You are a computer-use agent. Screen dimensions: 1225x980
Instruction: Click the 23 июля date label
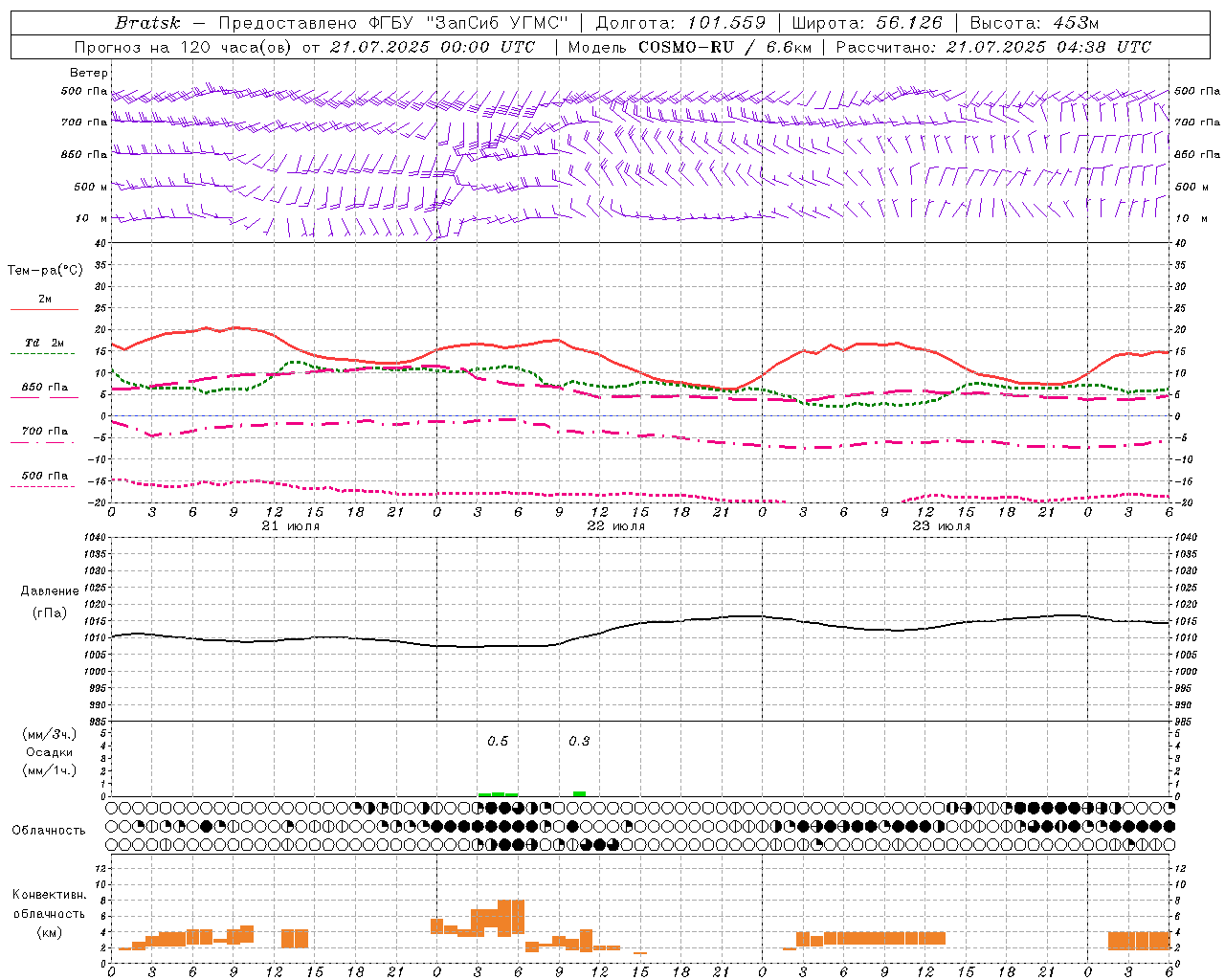[942, 526]
